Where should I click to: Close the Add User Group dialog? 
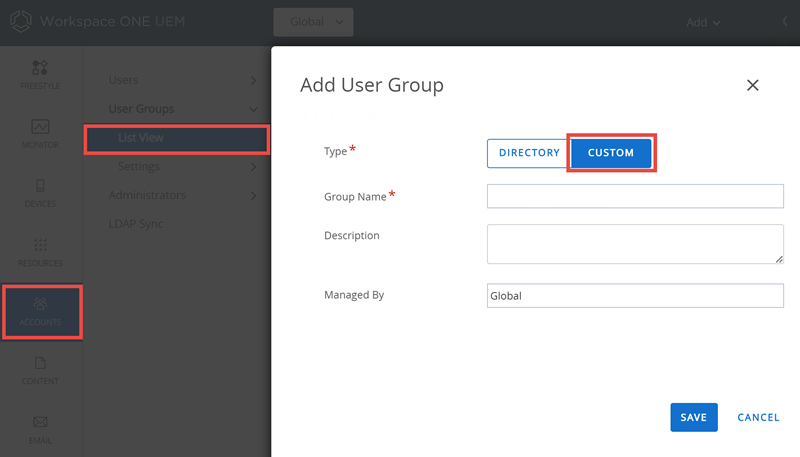[753, 85]
